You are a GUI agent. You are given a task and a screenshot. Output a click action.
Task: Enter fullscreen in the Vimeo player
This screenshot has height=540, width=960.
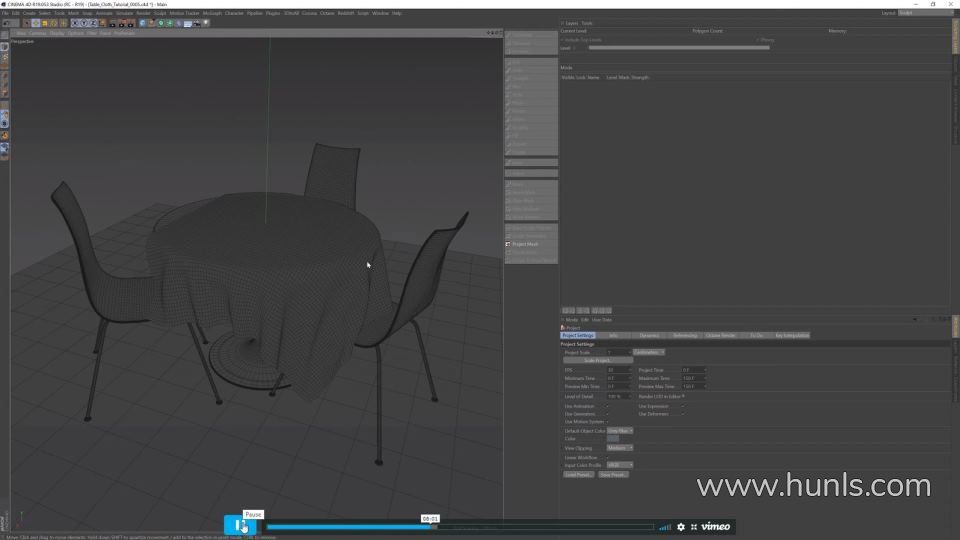[x=693, y=527]
